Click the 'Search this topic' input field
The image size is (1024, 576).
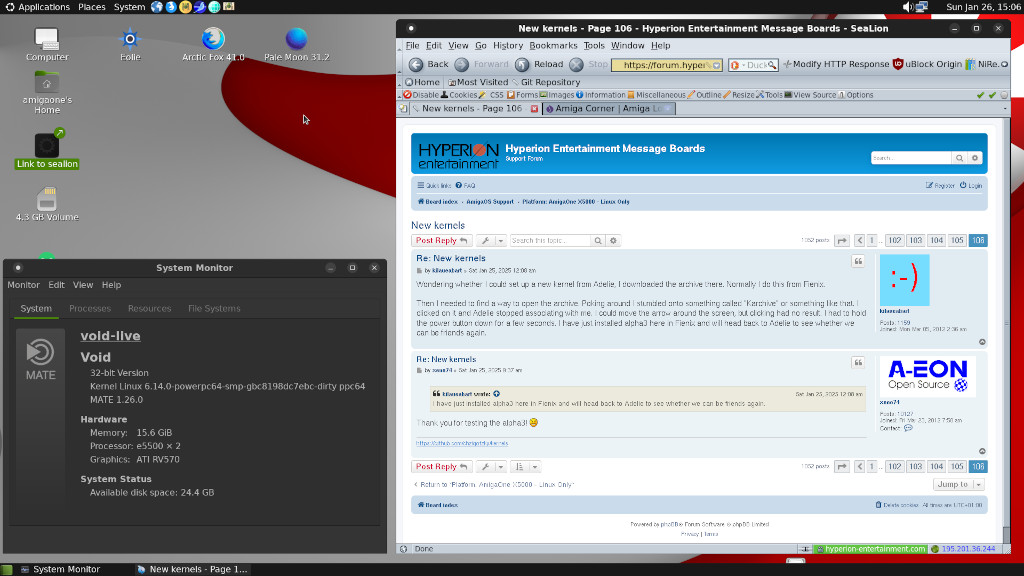tap(550, 240)
